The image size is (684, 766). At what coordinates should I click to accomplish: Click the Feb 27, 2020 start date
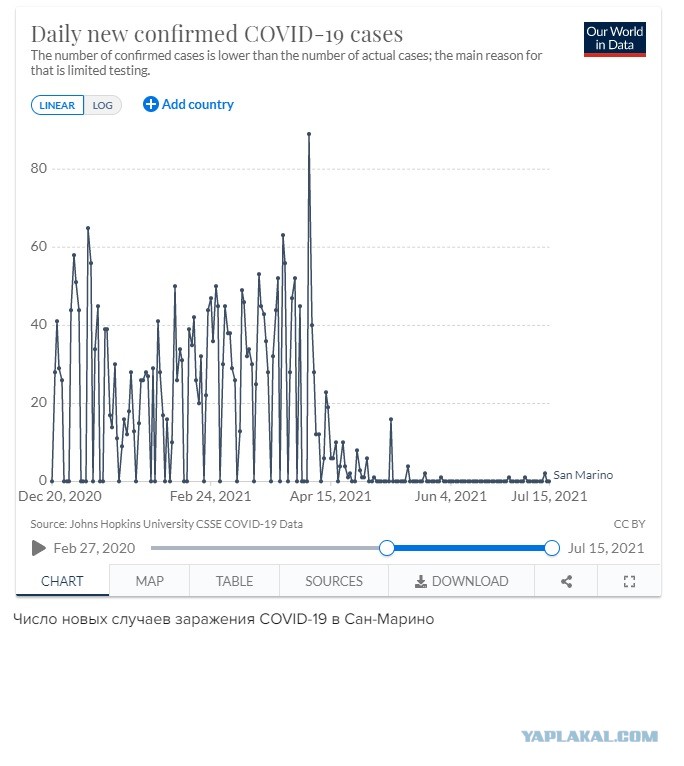pyautogui.click(x=94, y=548)
